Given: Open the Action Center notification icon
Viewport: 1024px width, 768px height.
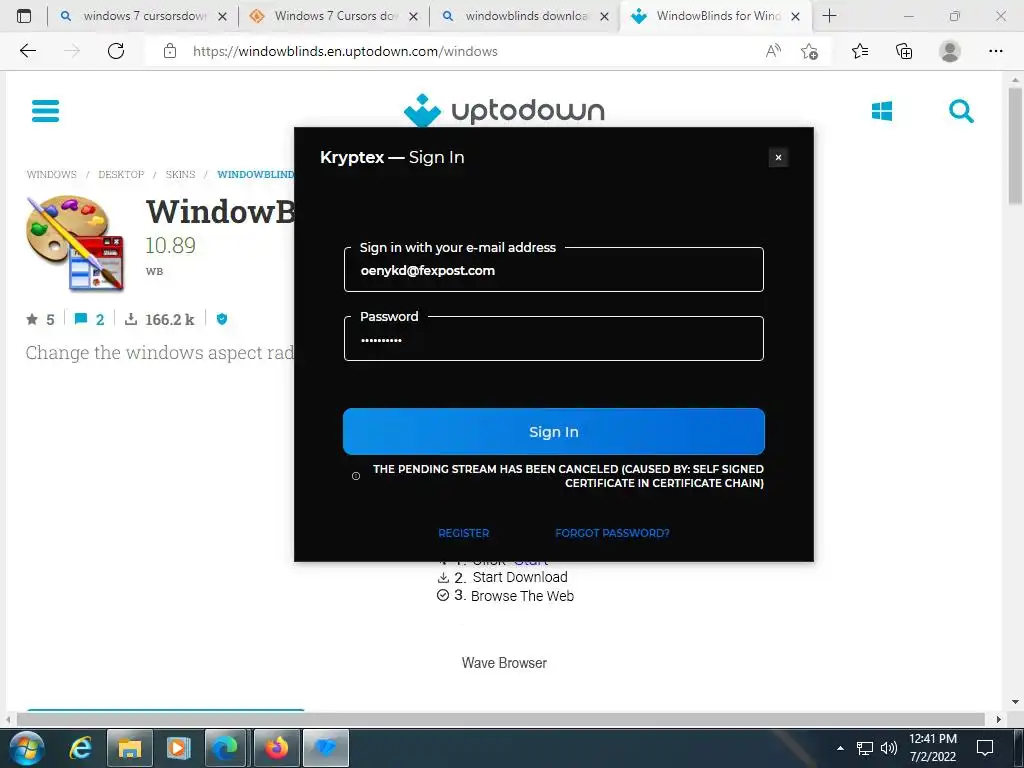Looking at the screenshot, I should [x=985, y=748].
